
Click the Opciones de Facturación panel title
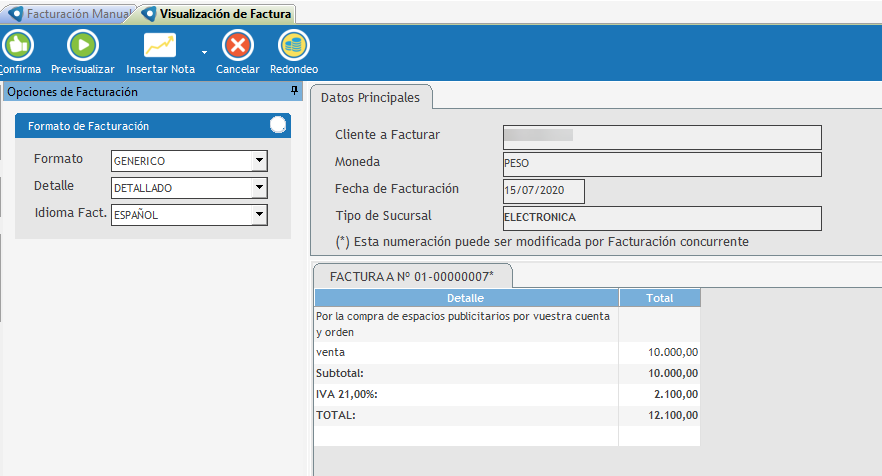tap(72, 92)
